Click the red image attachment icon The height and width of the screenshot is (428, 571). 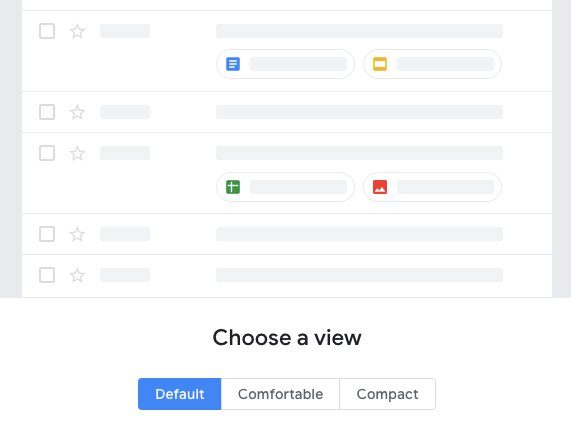[380, 187]
